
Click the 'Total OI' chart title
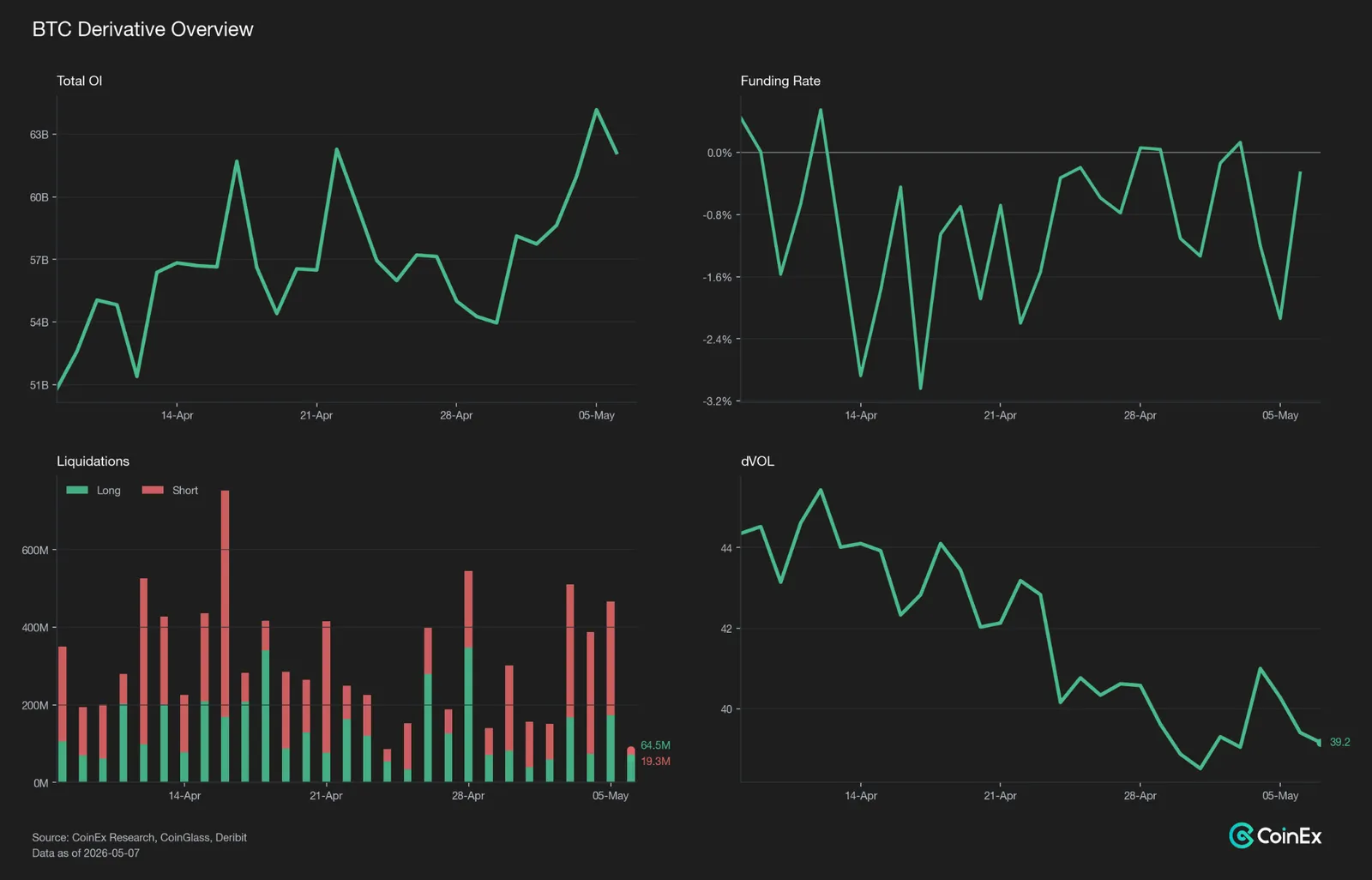[79, 81]
